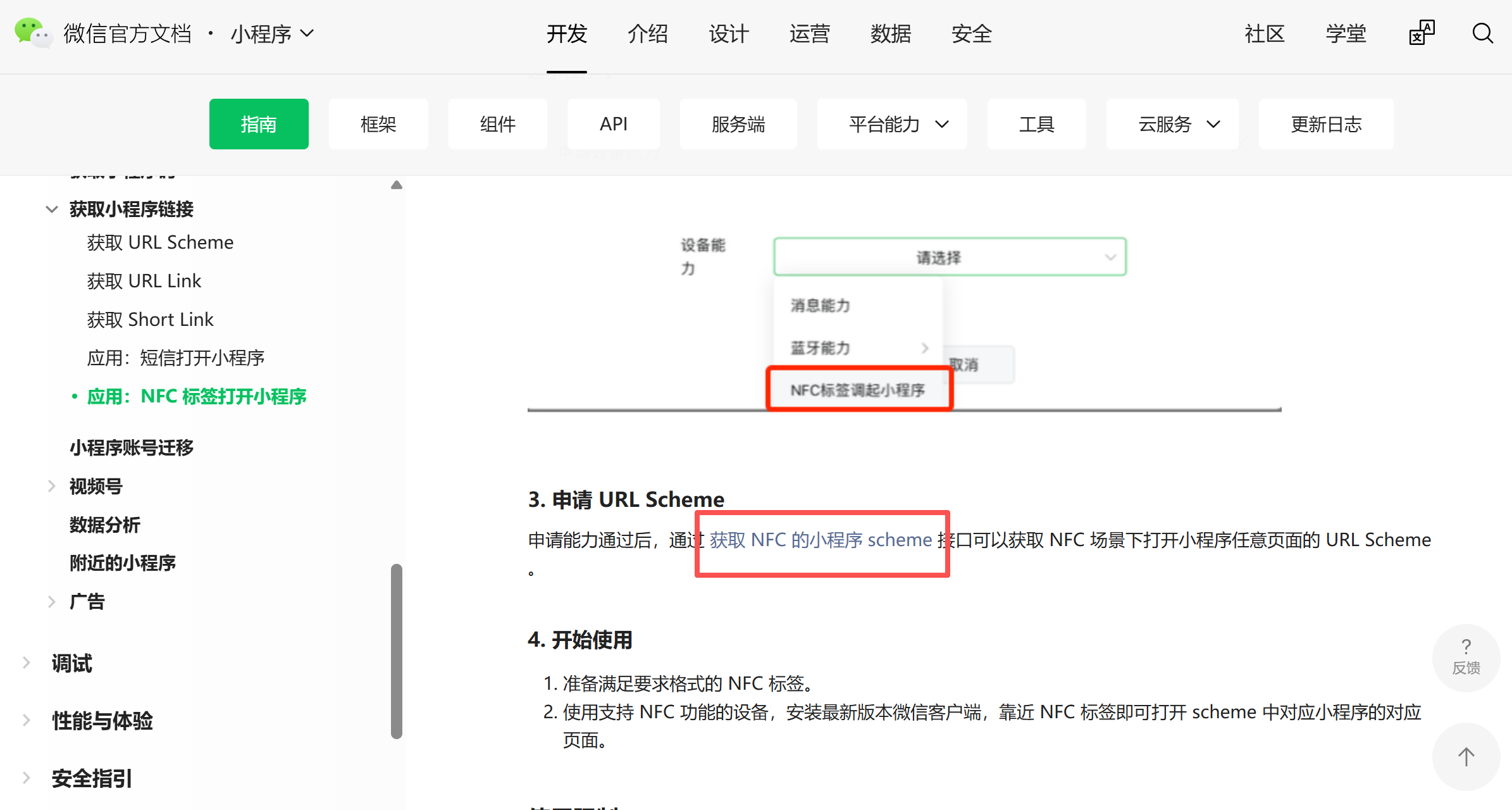Open the search magnifier icon

click(x=1482, y=34)
